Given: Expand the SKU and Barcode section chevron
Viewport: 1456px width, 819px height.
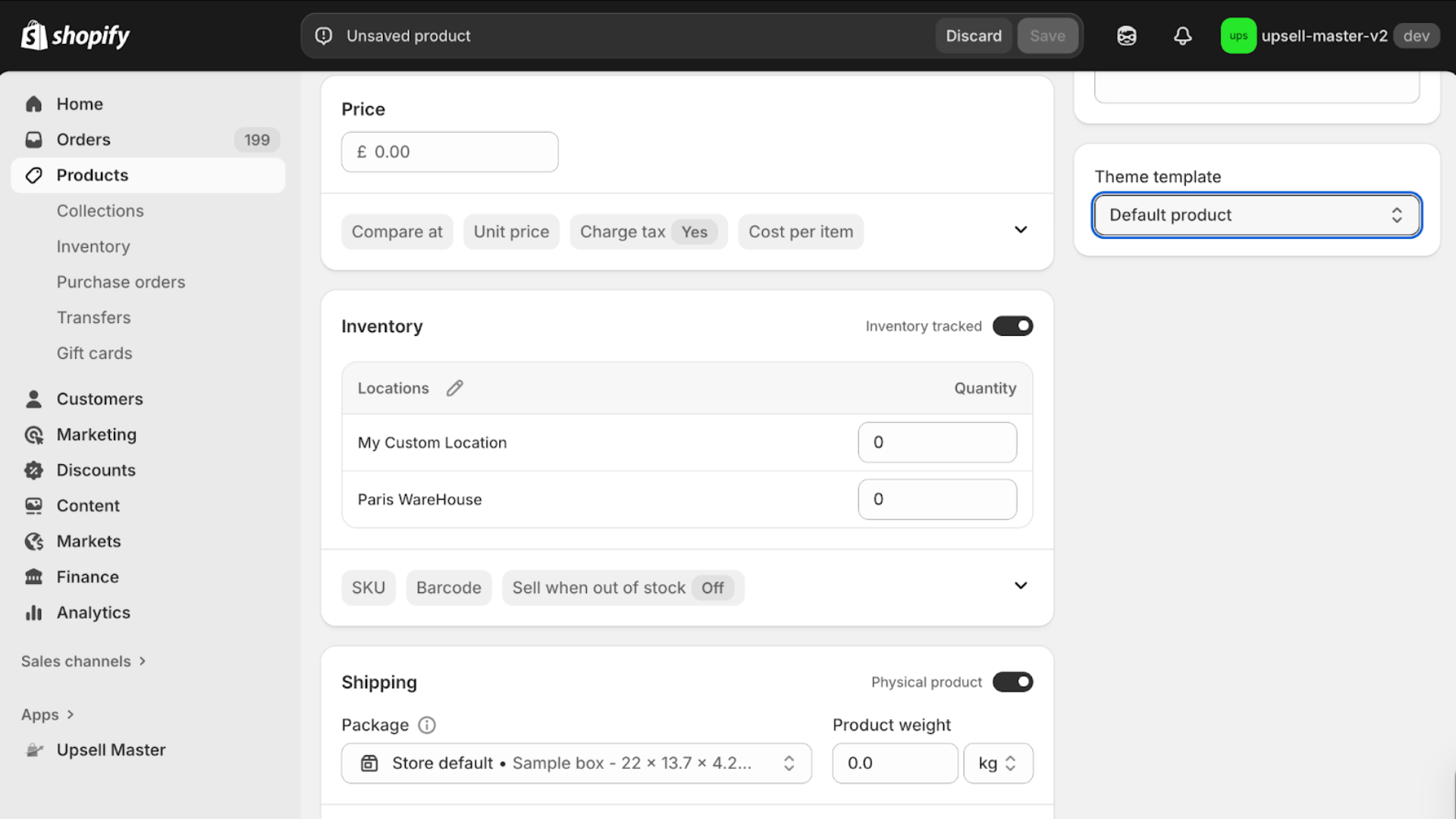Looking at the screenshot, I should 1021,585.
